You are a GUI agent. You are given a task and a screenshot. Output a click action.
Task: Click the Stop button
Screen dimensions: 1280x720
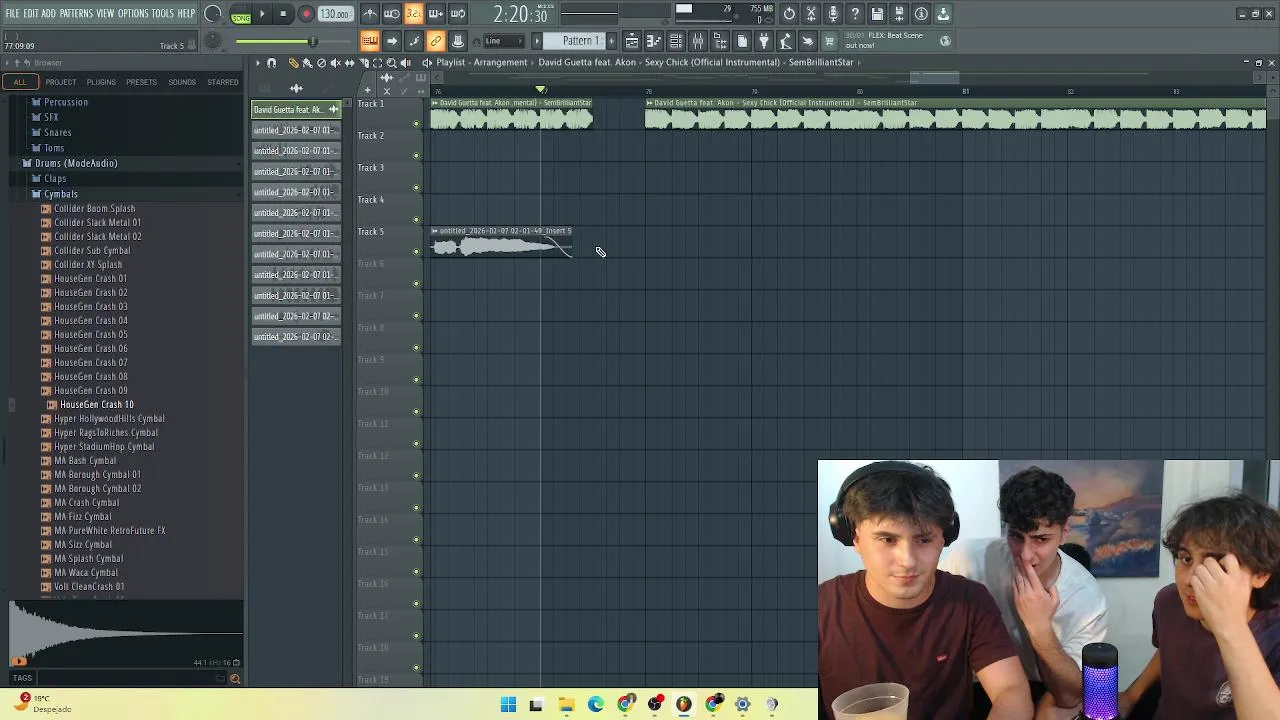click(284, 14)
